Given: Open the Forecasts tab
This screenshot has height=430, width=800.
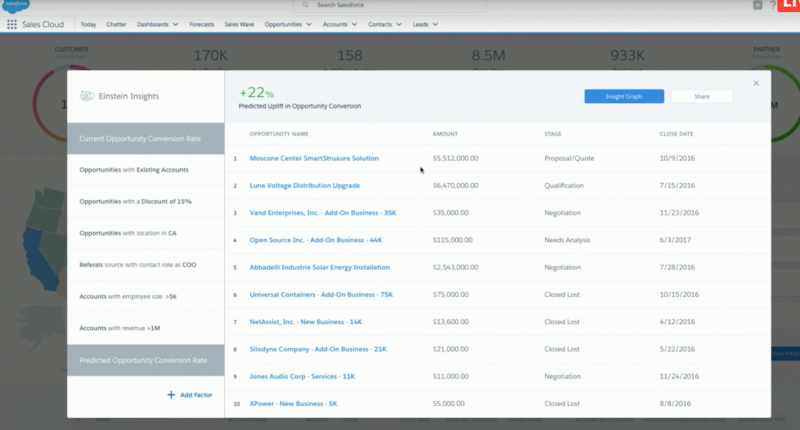Looking at the screenshot, I should click(x=202, y=24).
